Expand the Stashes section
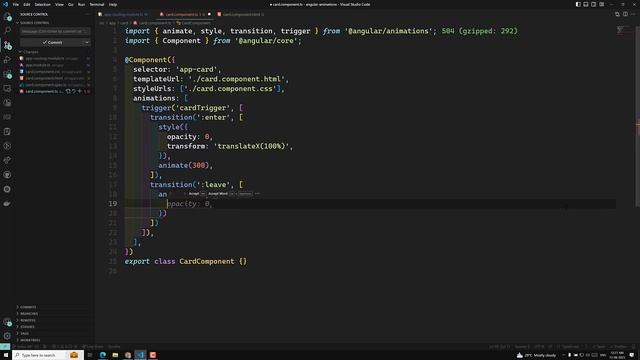The height and width of the screenshot is (360, 640). coord(27,327)
